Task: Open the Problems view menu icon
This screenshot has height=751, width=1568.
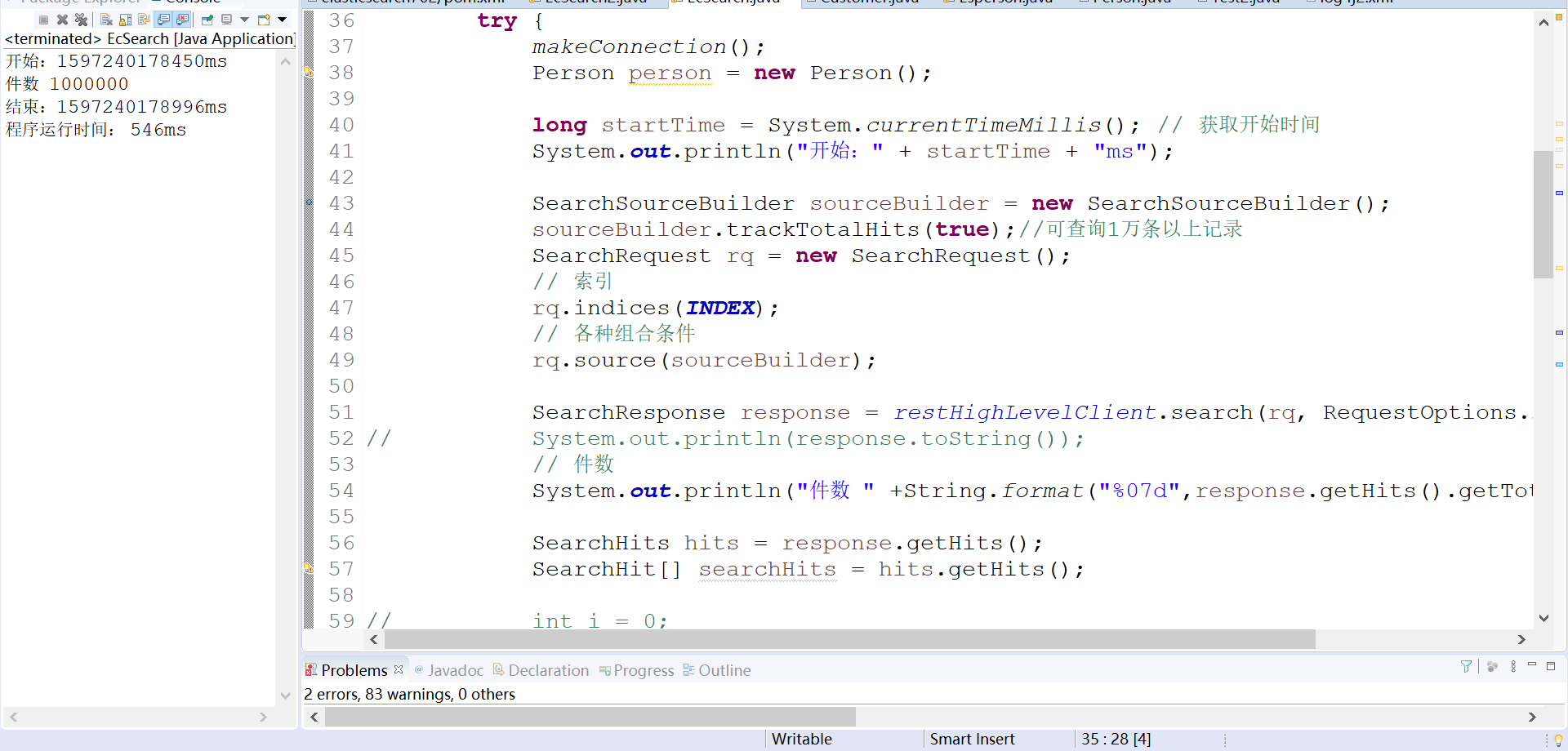Action: (1514, 667)
